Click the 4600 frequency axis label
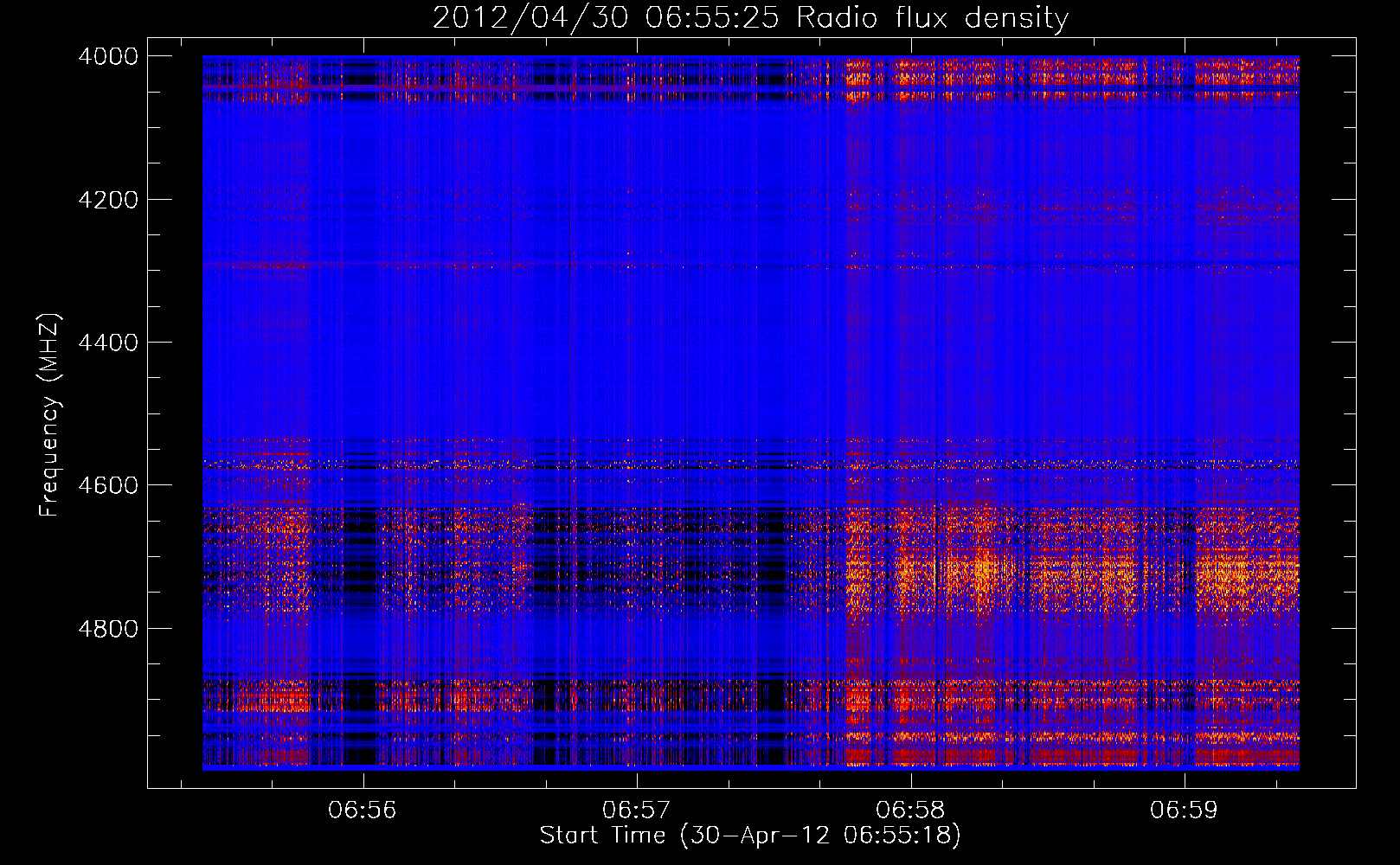Viewport: 1400px width, 865px height. pyautogui.click(x=108, y=485)
